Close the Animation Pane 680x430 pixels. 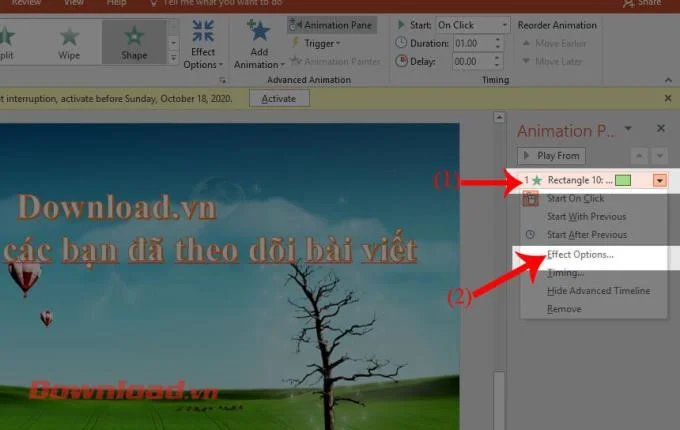pos(661,128)
